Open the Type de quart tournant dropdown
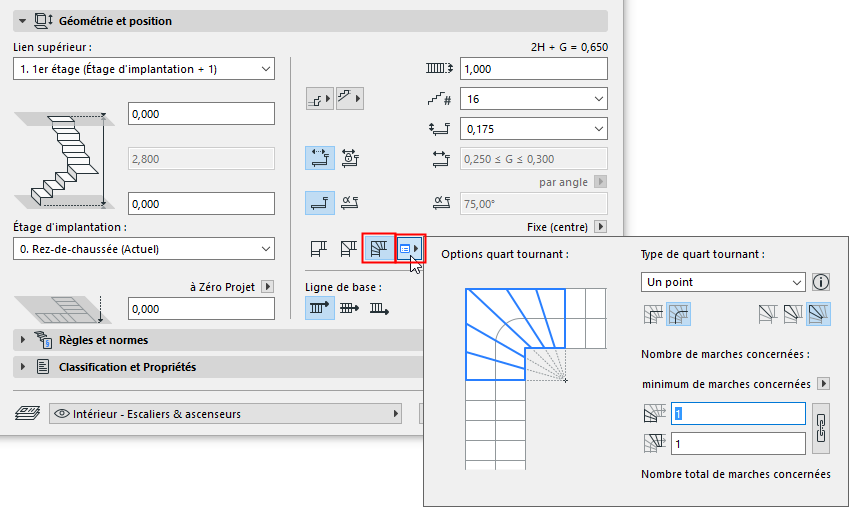This screenshot has height=507, width=849. [x=723, y=282]
